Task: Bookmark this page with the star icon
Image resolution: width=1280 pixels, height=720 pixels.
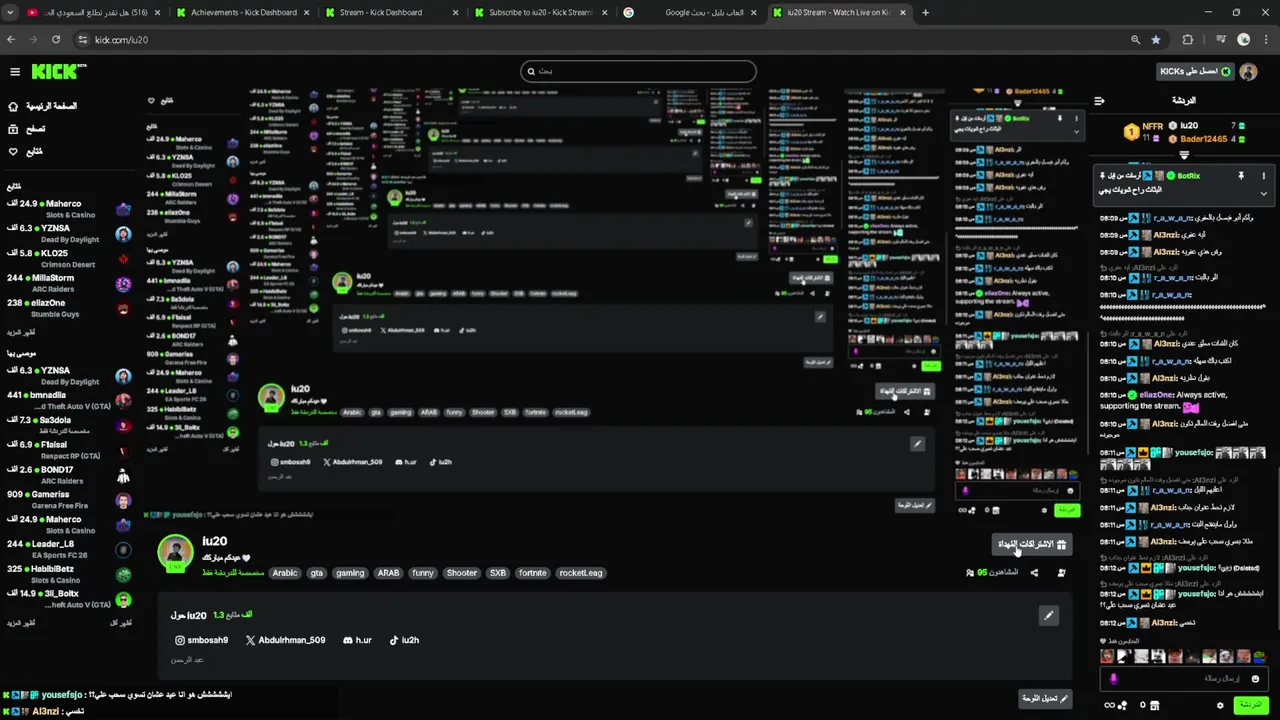Action: (1156, 40)
